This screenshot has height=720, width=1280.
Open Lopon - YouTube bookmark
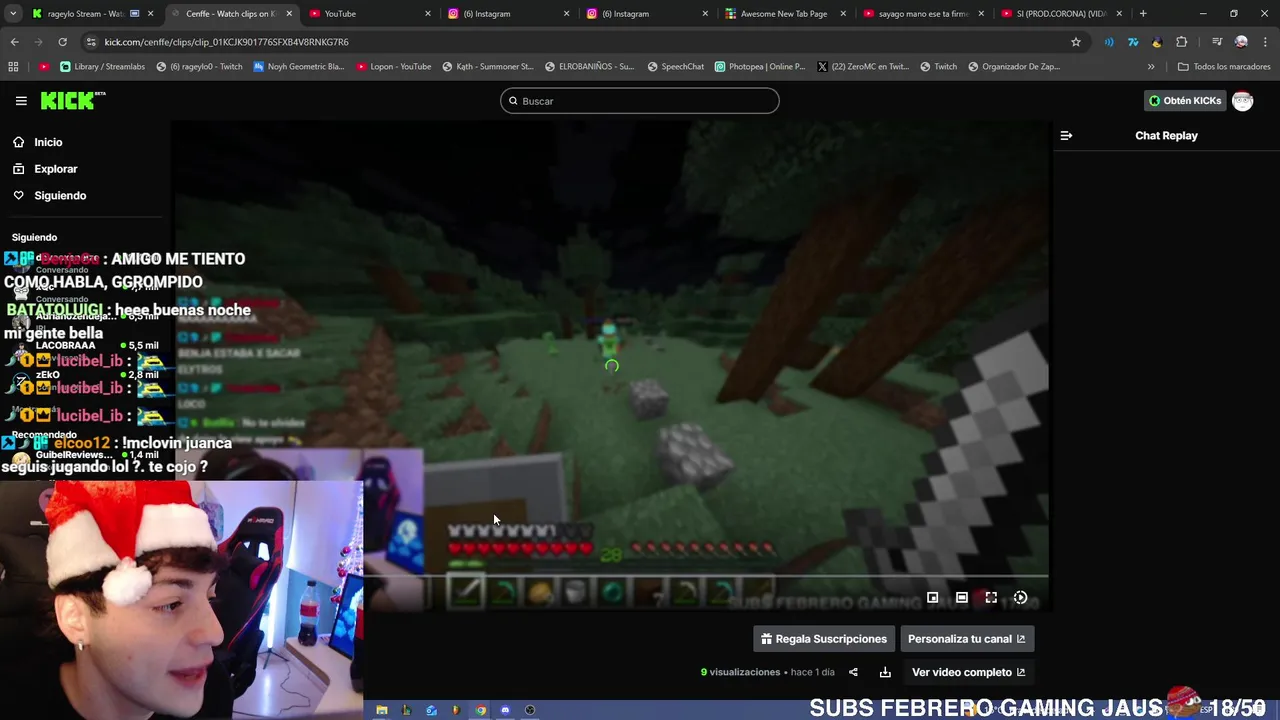coord(392,67)
